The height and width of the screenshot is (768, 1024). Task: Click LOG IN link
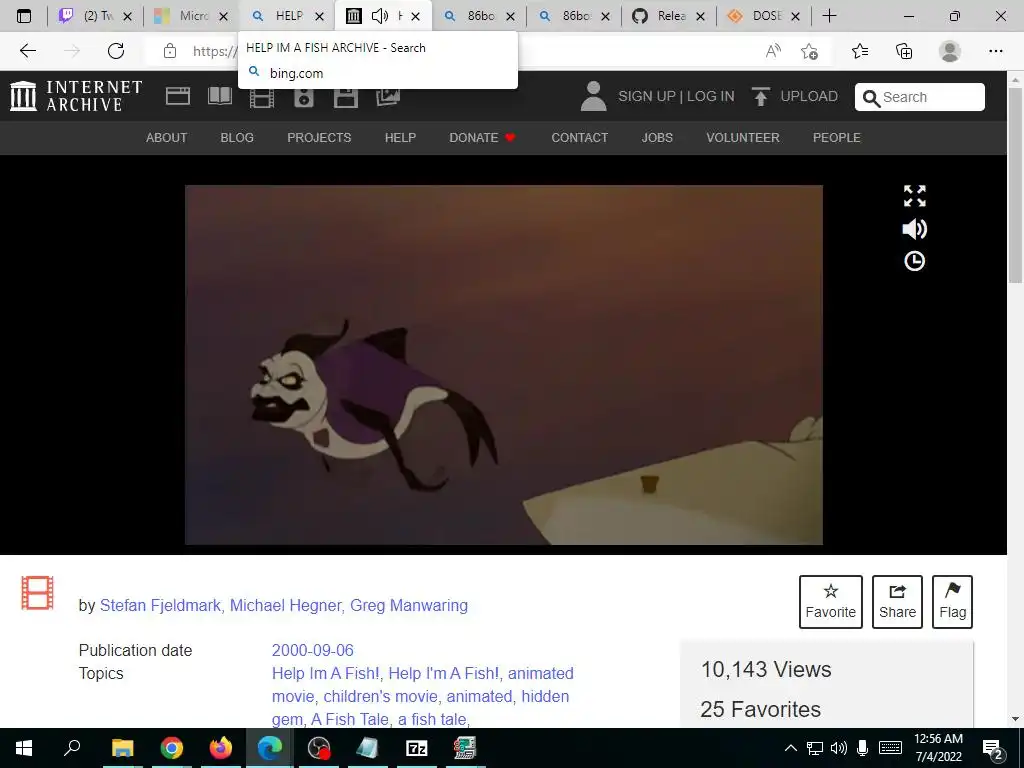point(711,97)
